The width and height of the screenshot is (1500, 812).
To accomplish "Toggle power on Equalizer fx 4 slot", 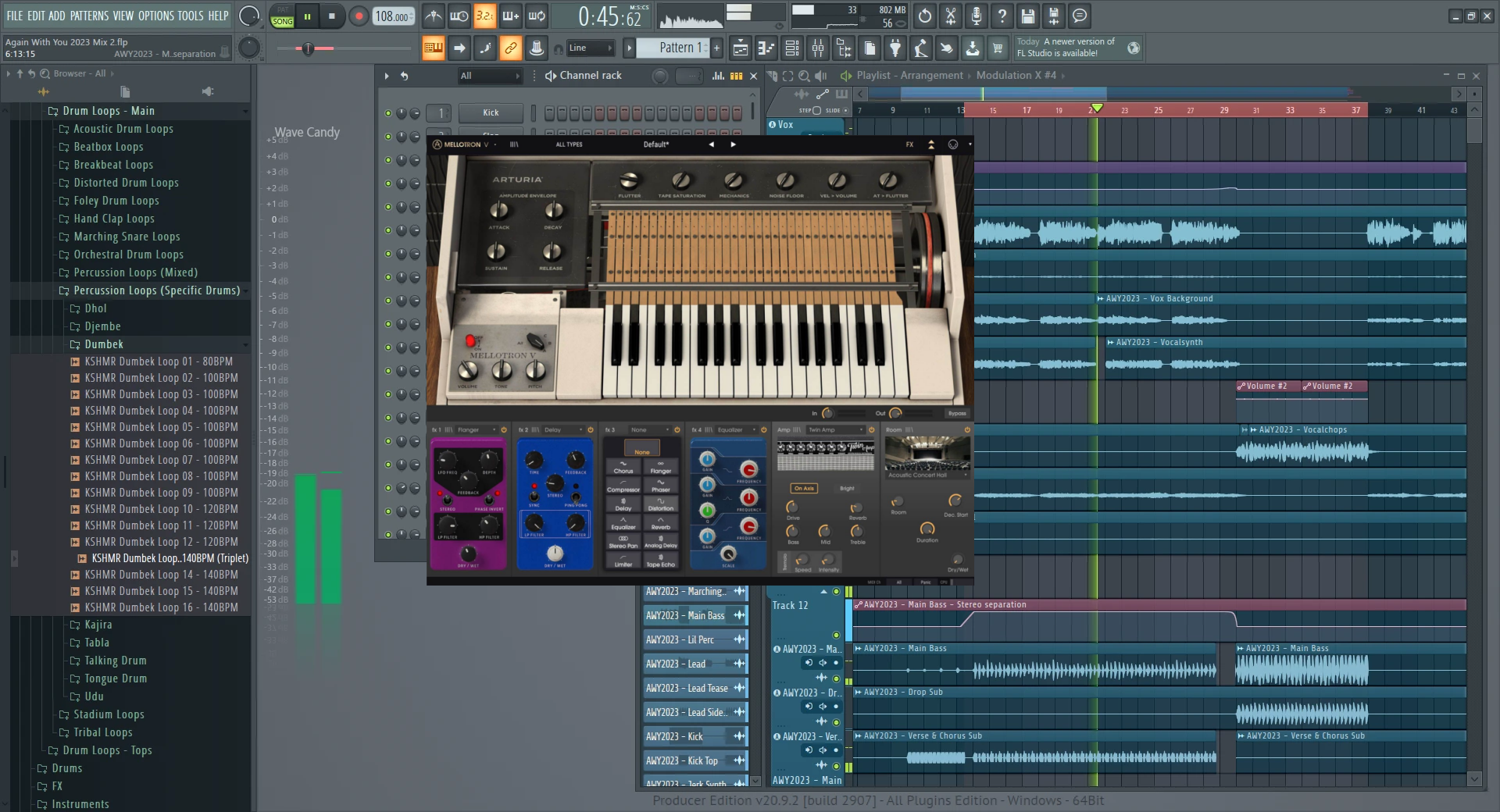I will 763,430.
